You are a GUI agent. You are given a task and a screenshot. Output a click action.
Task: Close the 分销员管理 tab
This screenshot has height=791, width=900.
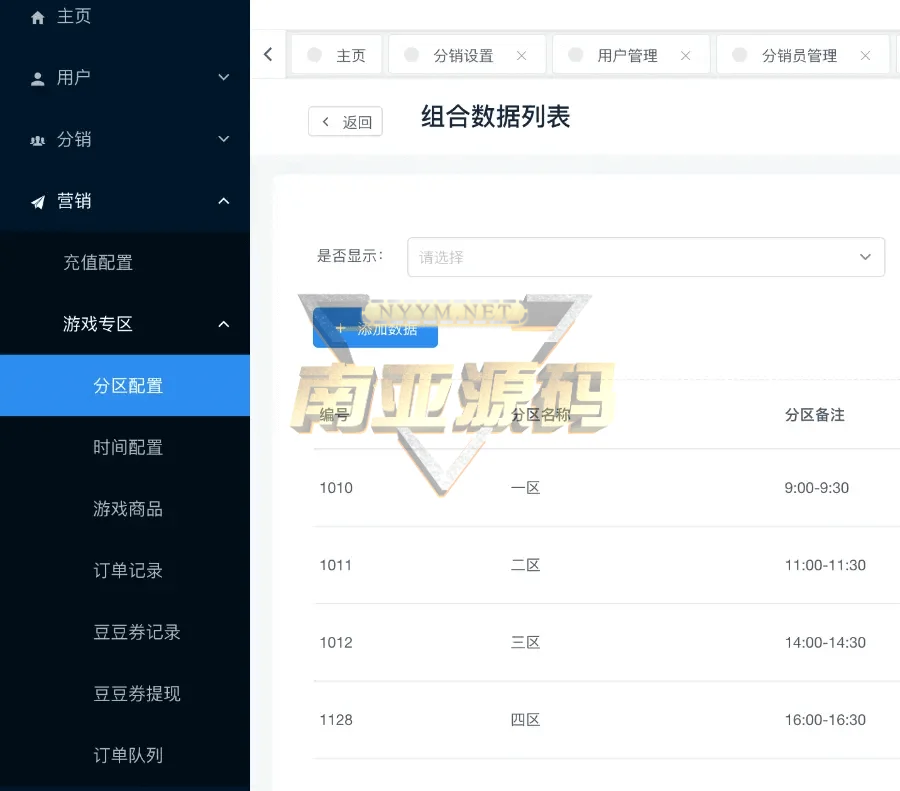pos(864,56)
